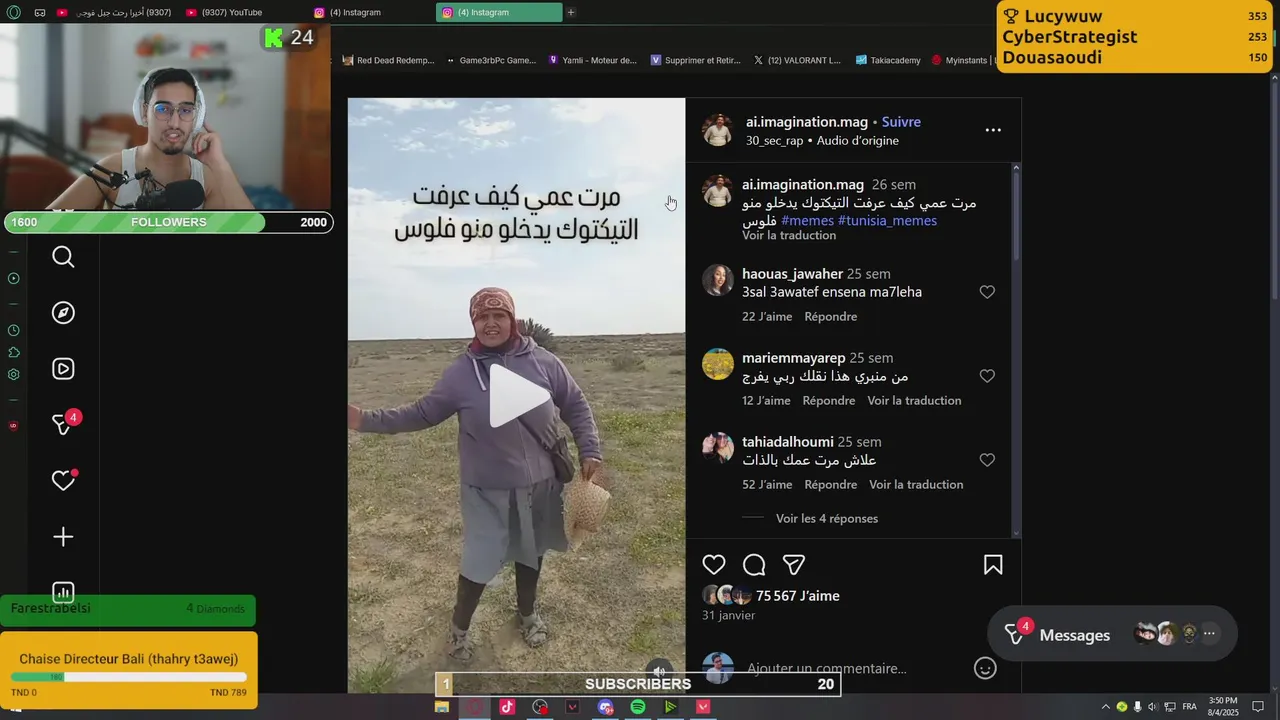Click mariemmayarep's profile picture
The width and height of the screenshot is (1280, 720).
718,364
